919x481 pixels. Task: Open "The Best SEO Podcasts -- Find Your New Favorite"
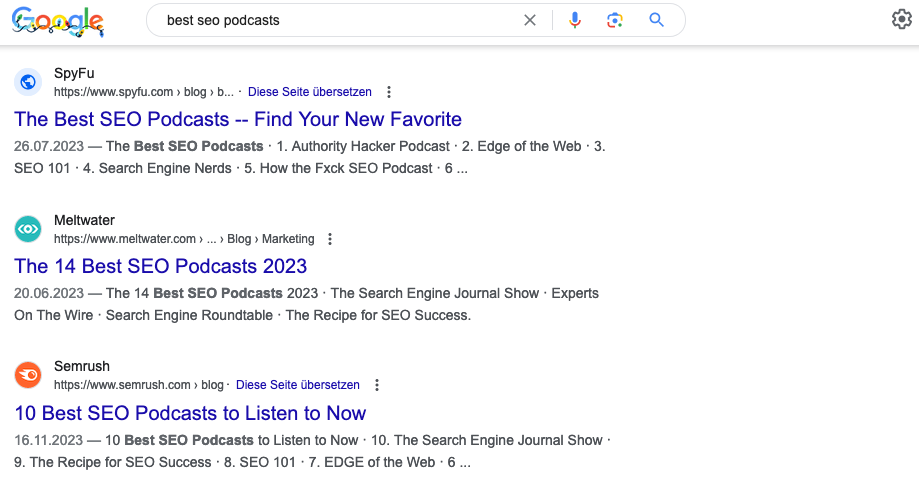[238, 120]
